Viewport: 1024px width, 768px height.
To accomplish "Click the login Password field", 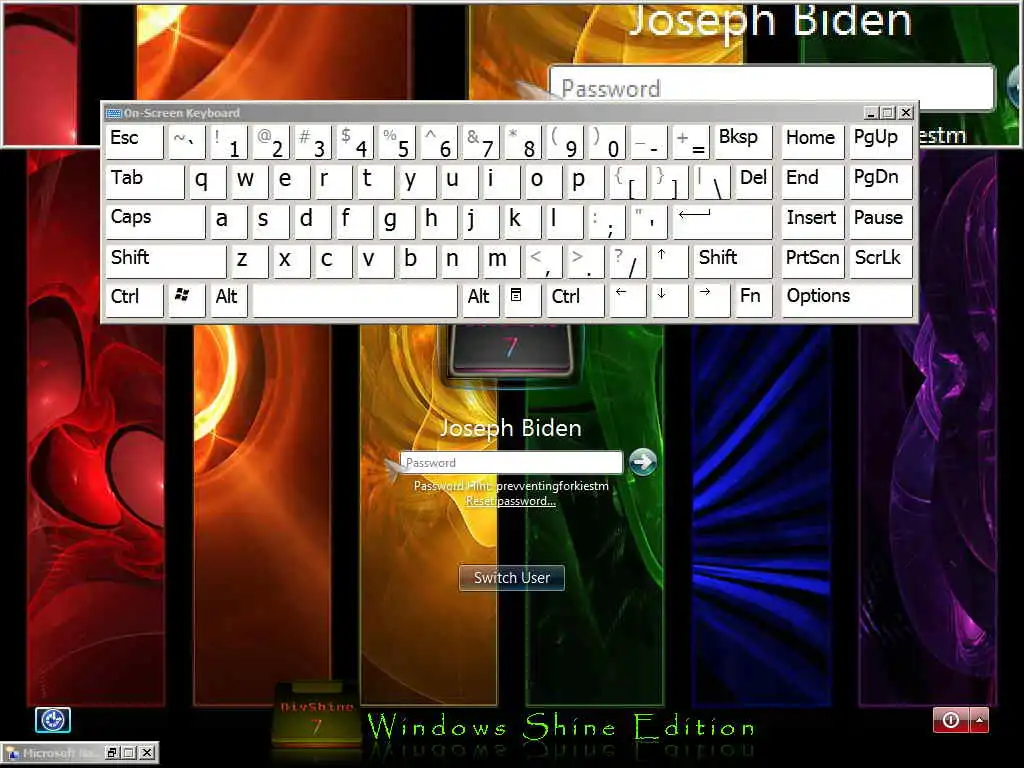I will pyautogui.click(x=511, y=462).
